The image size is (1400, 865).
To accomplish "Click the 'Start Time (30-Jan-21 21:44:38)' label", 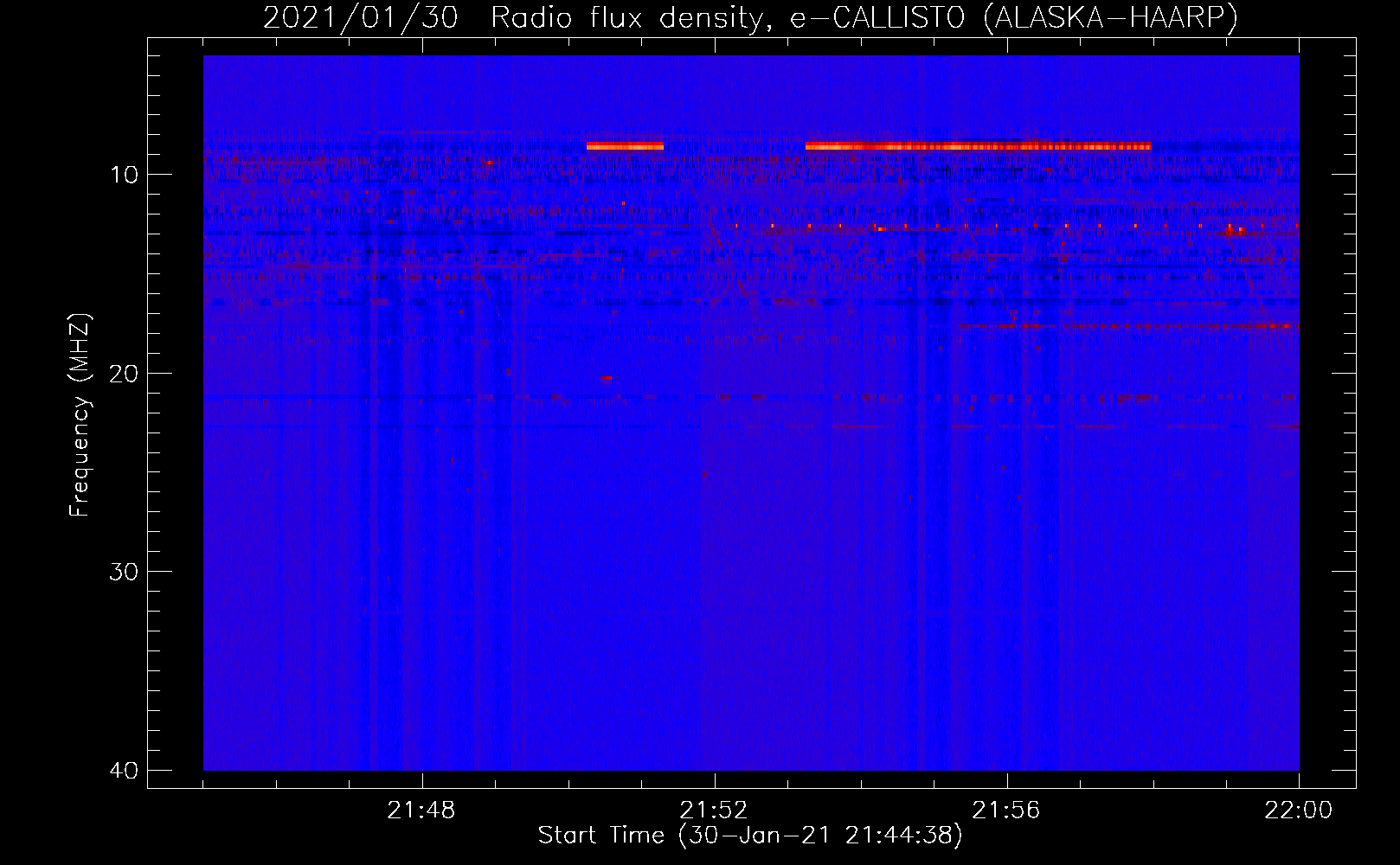I will click(750, 836).
